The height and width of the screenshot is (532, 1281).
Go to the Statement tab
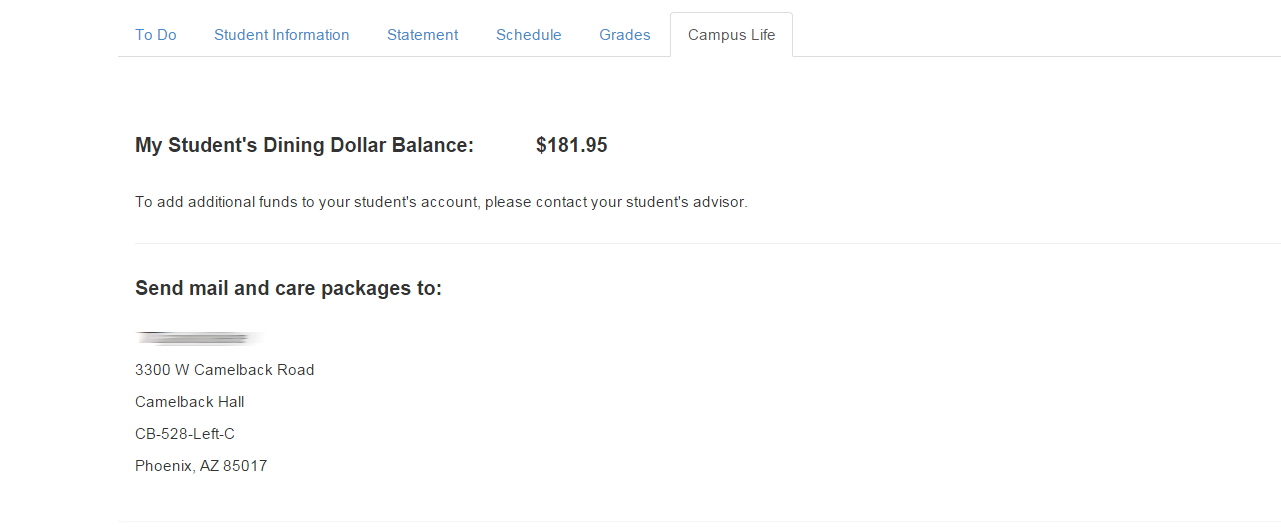[423, 35]
